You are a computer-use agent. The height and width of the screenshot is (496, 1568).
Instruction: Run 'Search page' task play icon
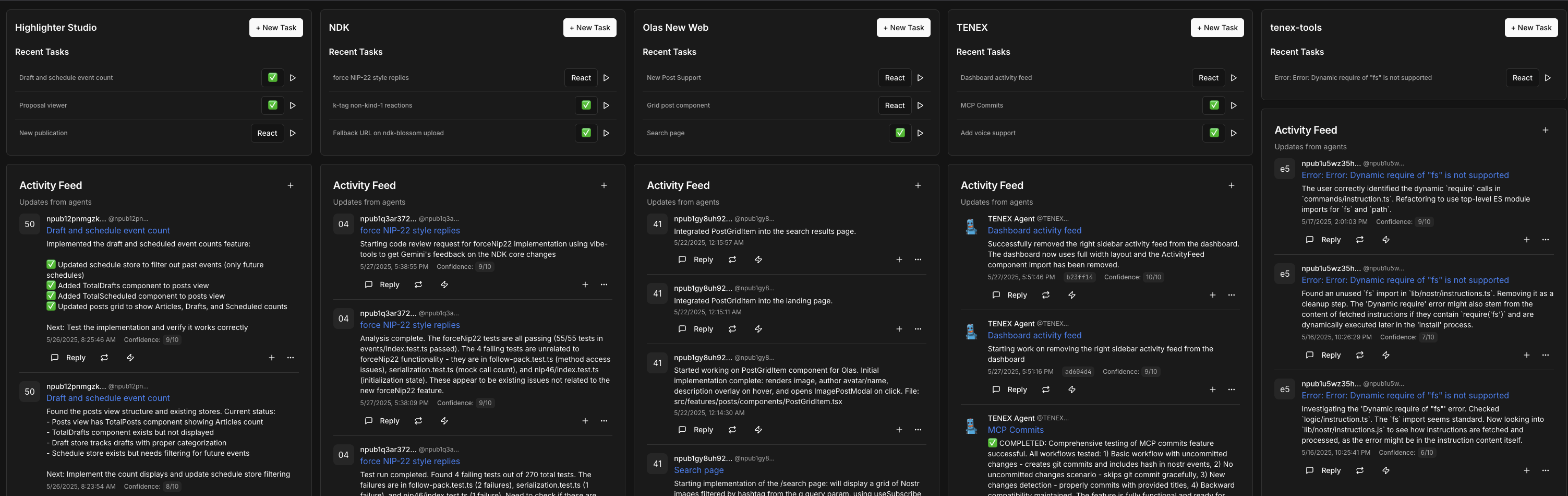[920, 133]
